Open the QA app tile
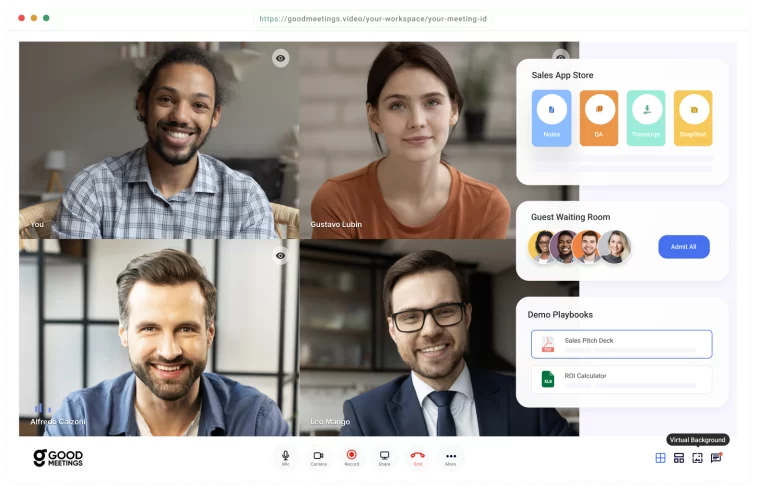 coord(599,118)
